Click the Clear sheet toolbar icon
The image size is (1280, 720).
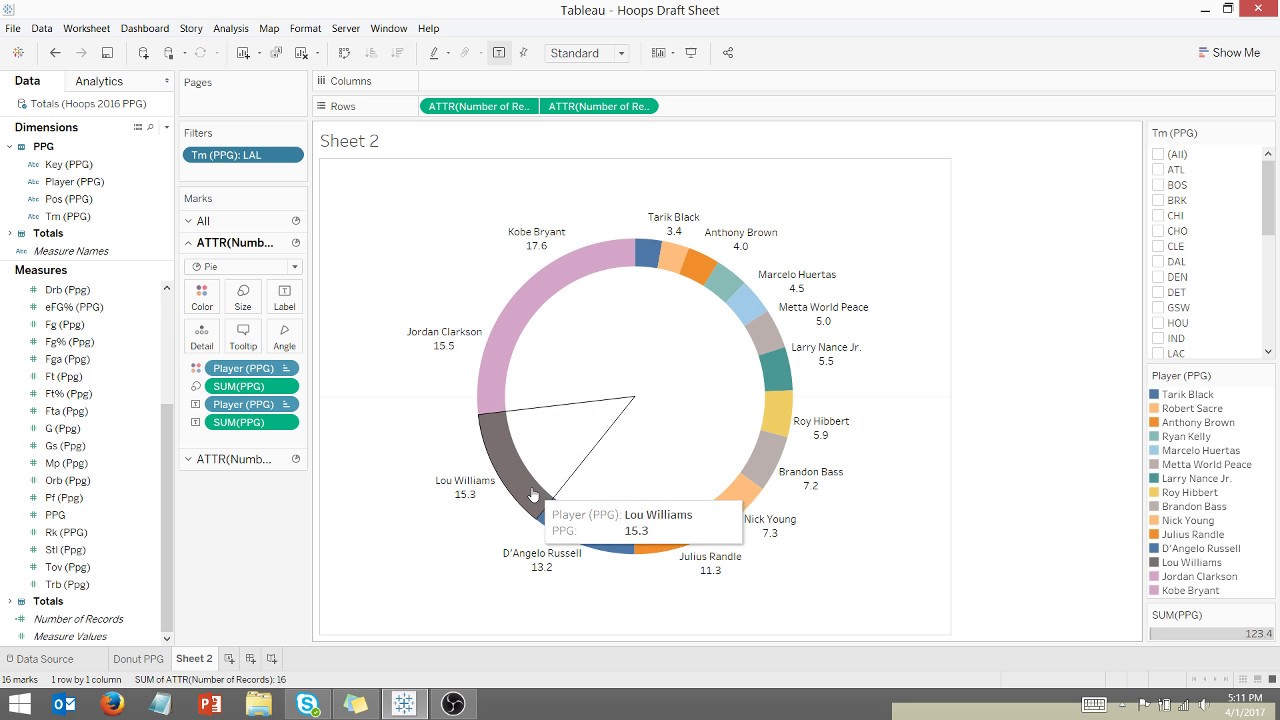301,53
